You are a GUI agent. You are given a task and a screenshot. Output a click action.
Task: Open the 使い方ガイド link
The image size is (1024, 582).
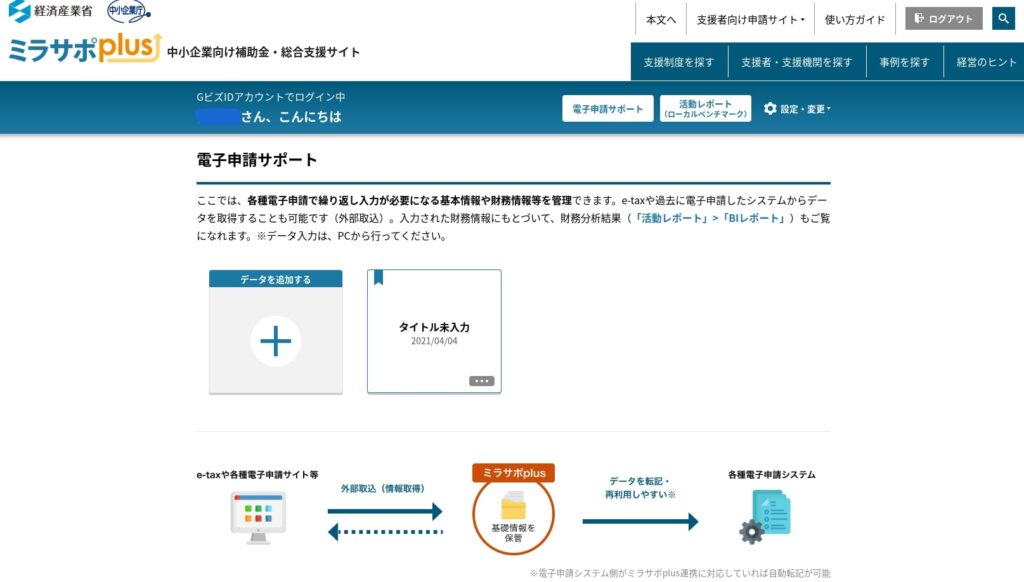(x=855, y=20)
